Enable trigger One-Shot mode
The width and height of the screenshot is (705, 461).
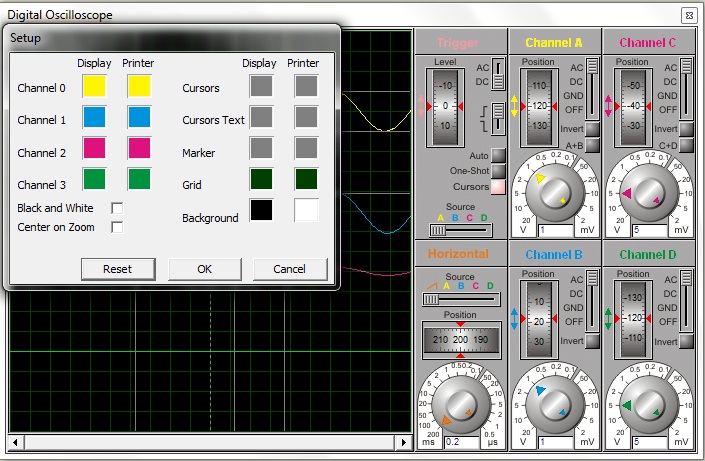click(498, 171)
